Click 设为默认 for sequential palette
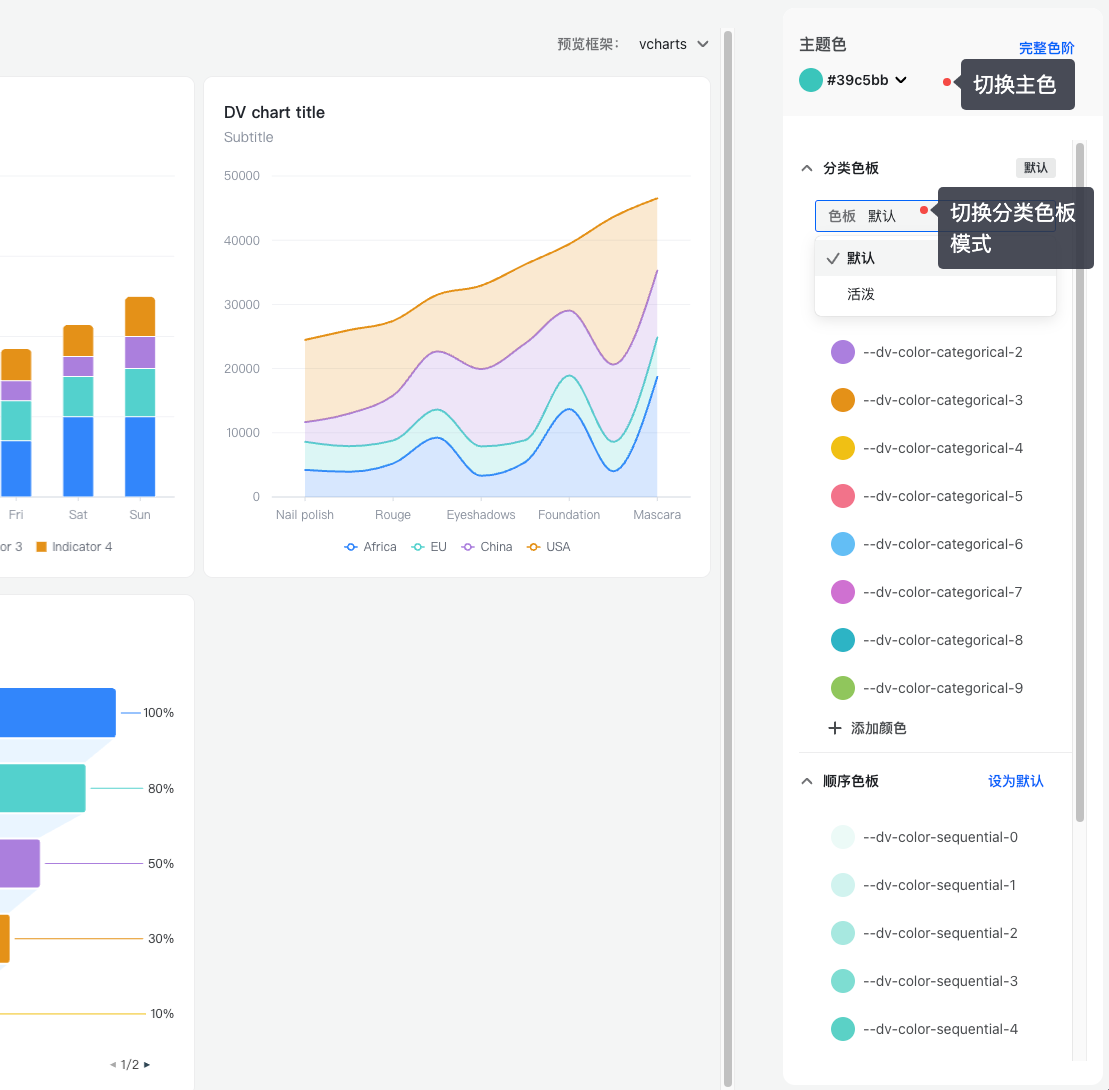The width and height of the screenshot is (1109, 1090). click(1015, 781)
